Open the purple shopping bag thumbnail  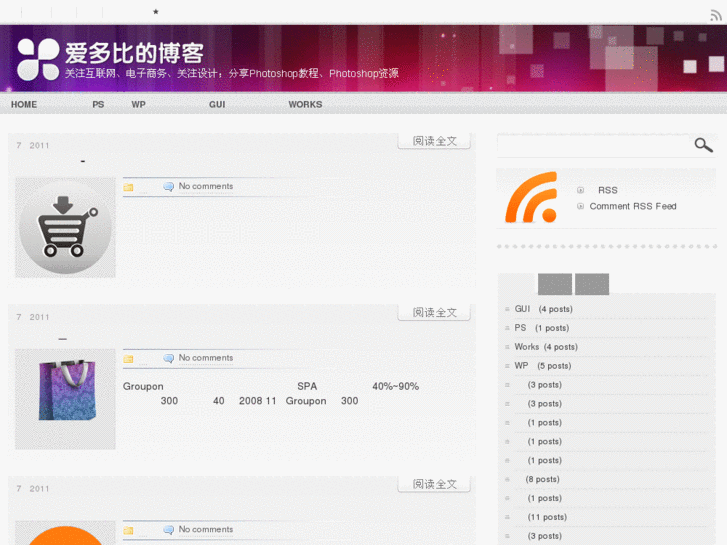(65, 399)
